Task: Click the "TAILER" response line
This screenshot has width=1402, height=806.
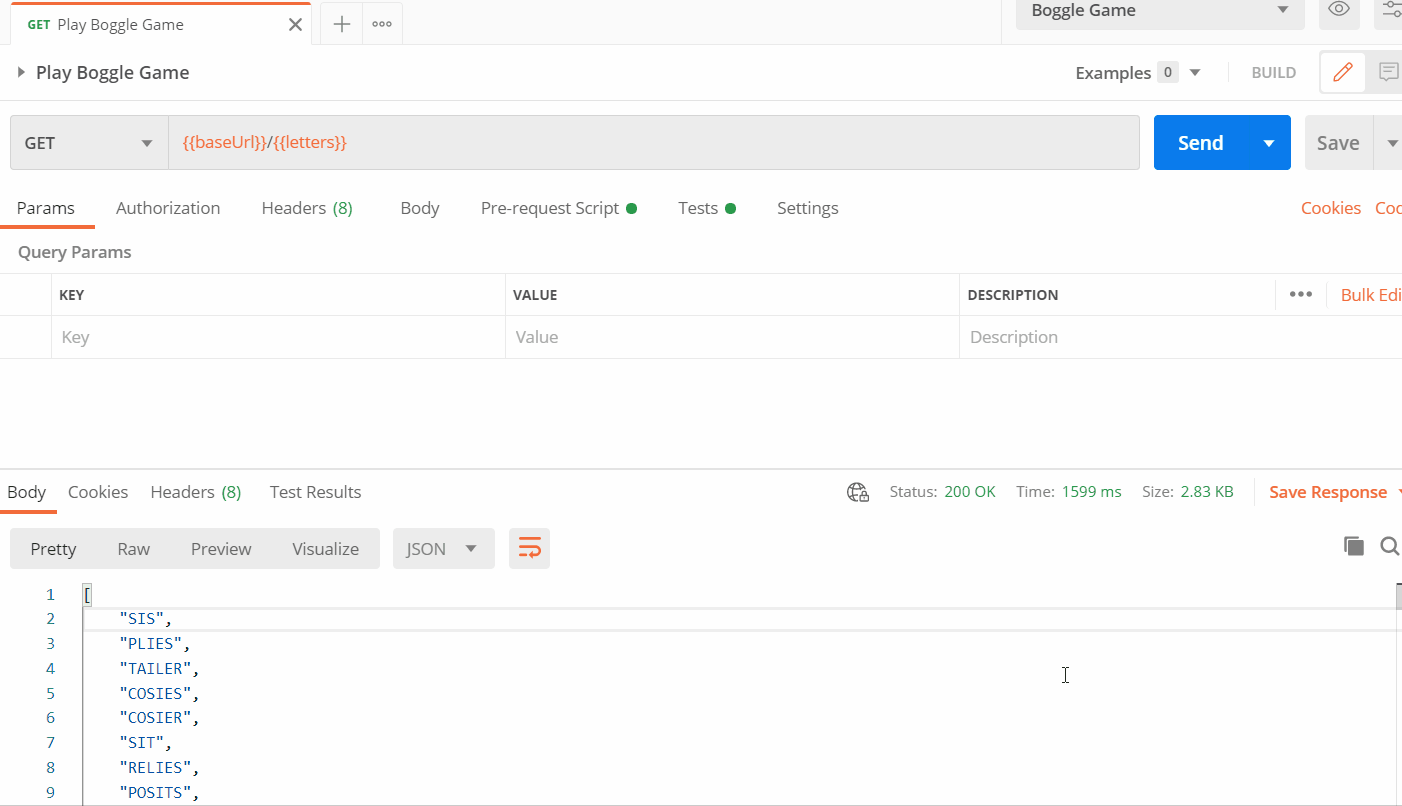Action: click(x=160, y=669)
